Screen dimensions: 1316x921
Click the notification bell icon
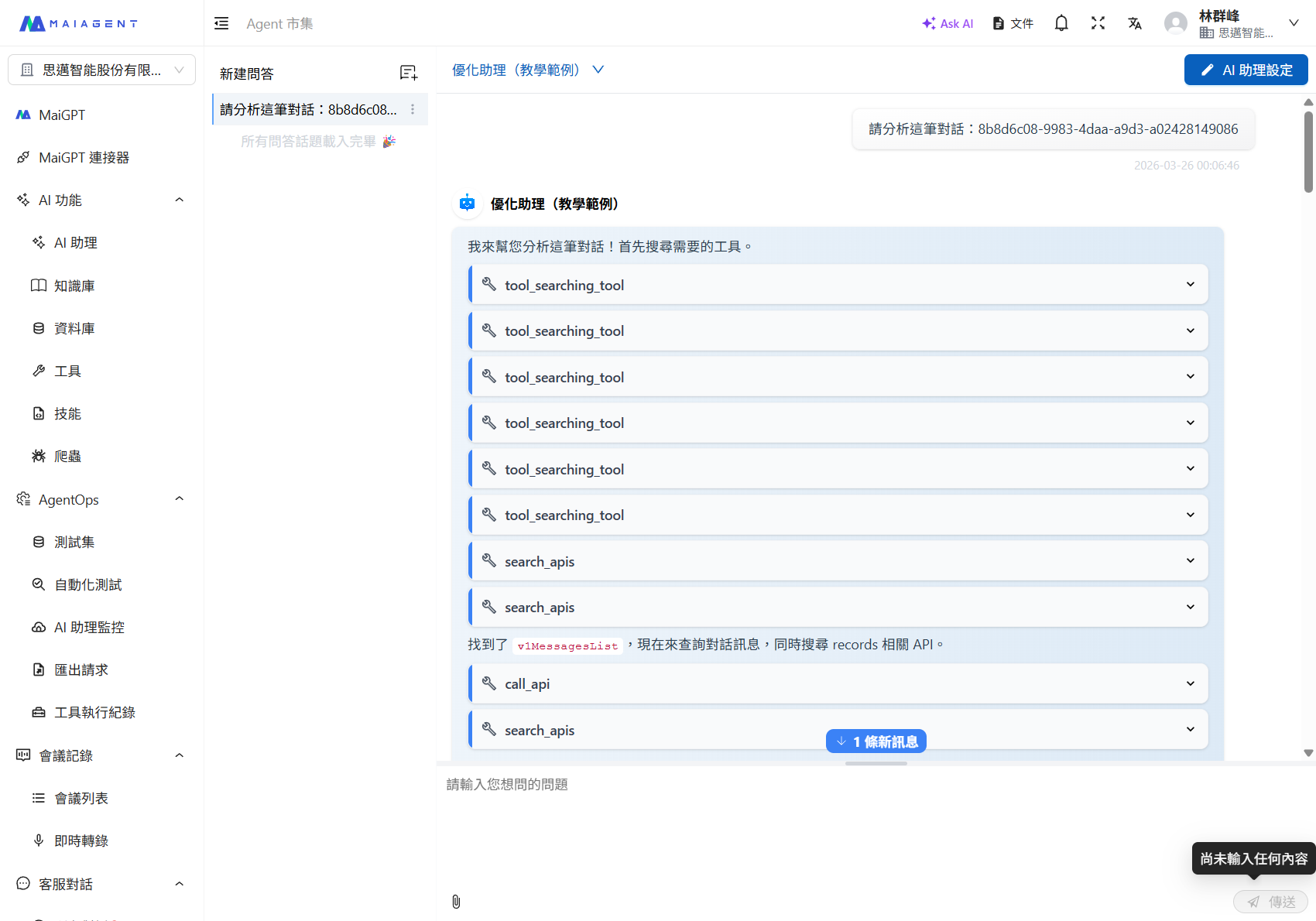coord(1061,23)
